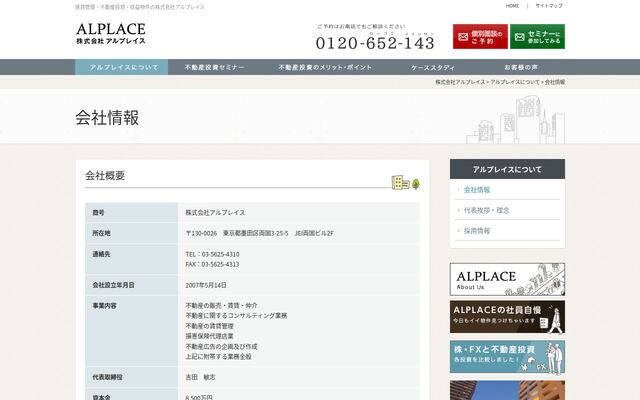Click the 株式会社アルプレイス table cell value
This screenshot has width=640, height=400.
click(x=215, y=213)
